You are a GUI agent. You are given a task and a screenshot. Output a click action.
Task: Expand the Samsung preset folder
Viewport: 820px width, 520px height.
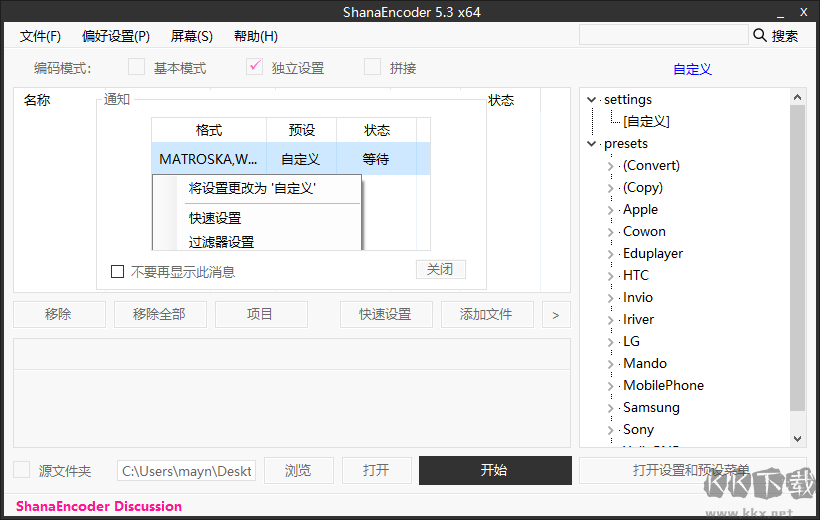click(x=610, y=408)
